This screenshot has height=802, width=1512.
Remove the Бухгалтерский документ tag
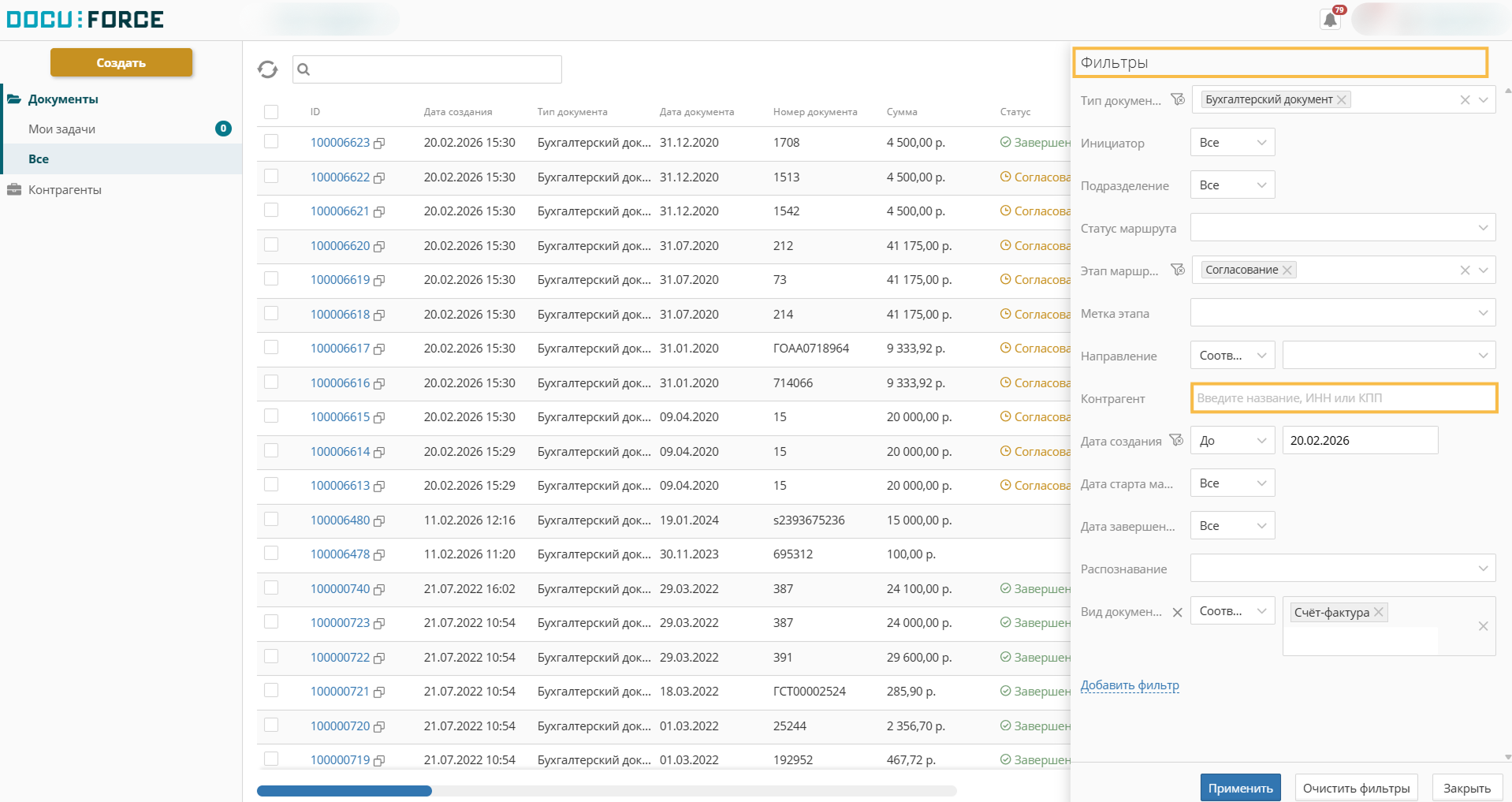[1342, 99]
